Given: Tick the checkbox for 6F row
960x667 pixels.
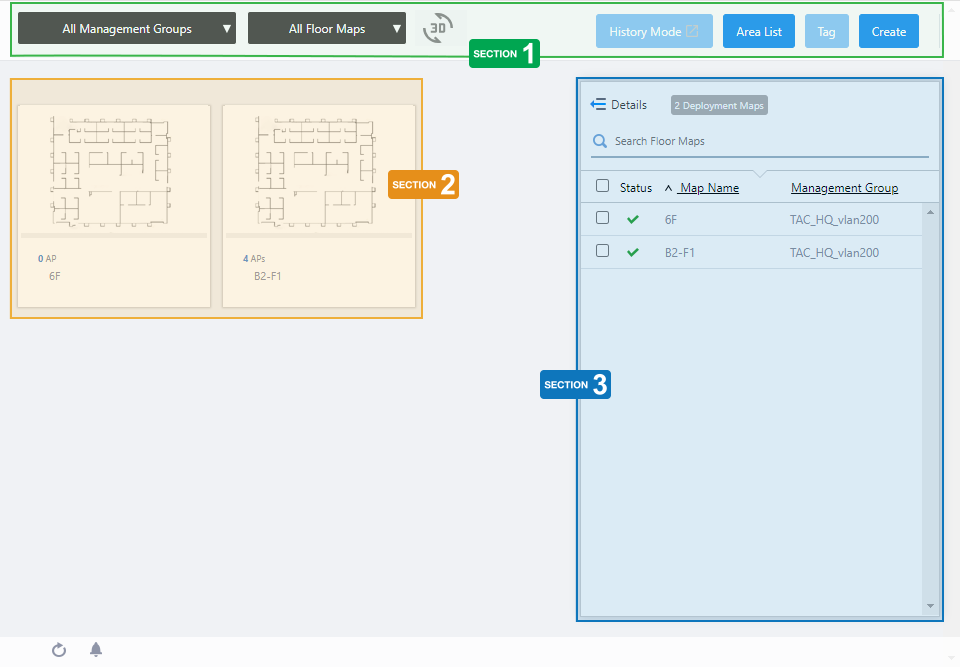Looking at the screenshot, I should point(602,218).
